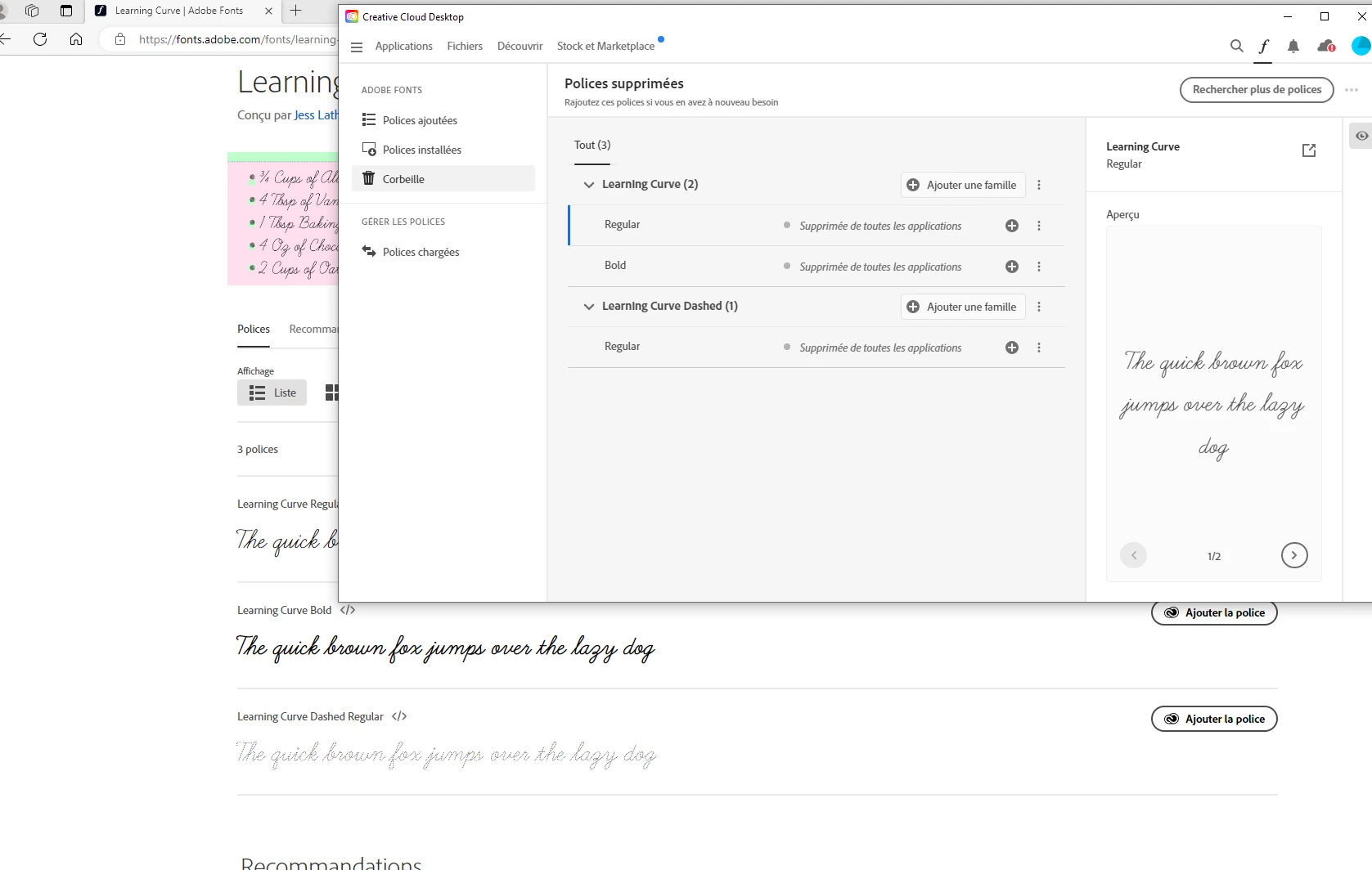Open cloud sync status icon
This screenshot has width=1372, height=870.
point(1326,47)
